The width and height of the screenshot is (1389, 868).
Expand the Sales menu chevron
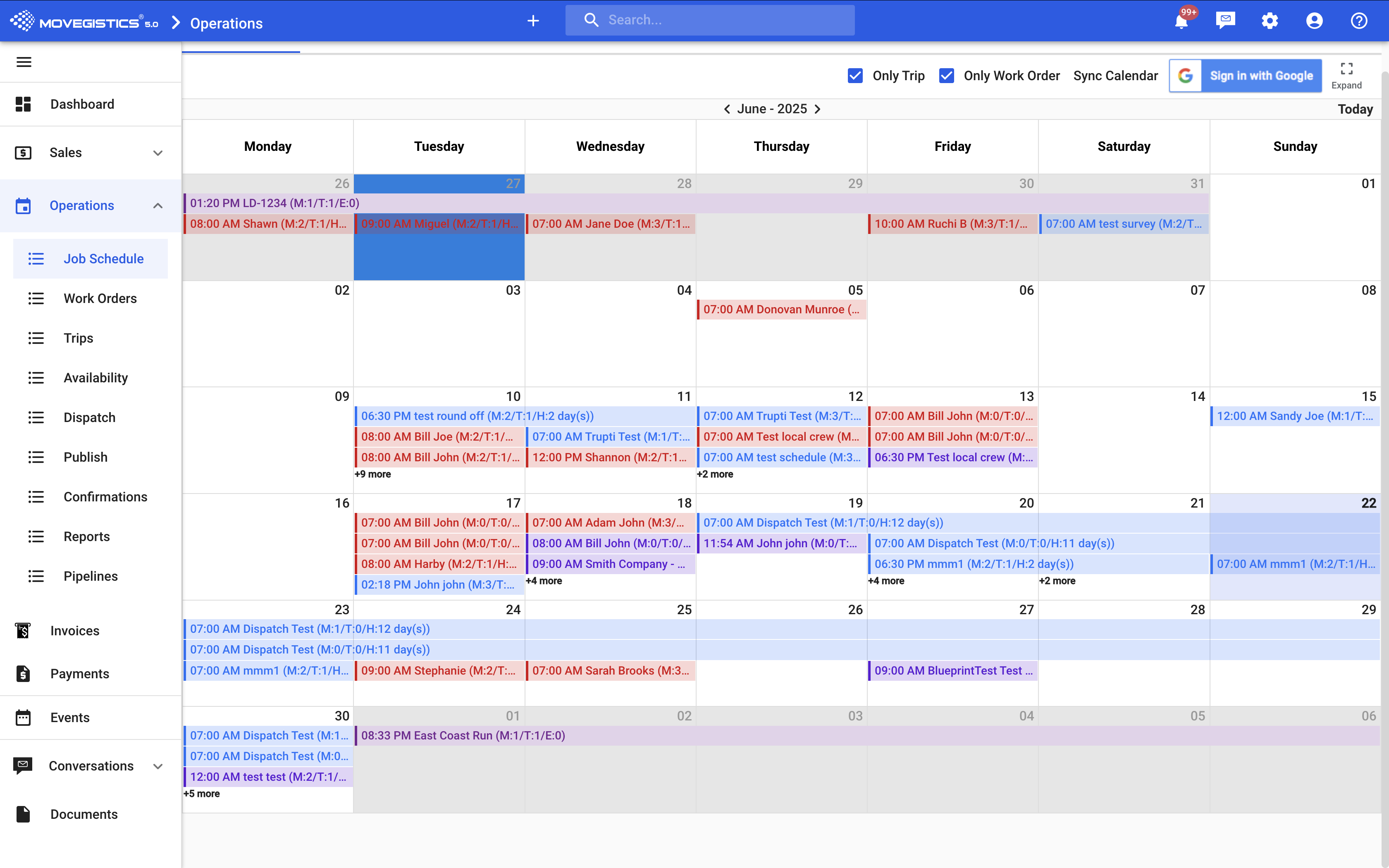click(x=158, y=153)
